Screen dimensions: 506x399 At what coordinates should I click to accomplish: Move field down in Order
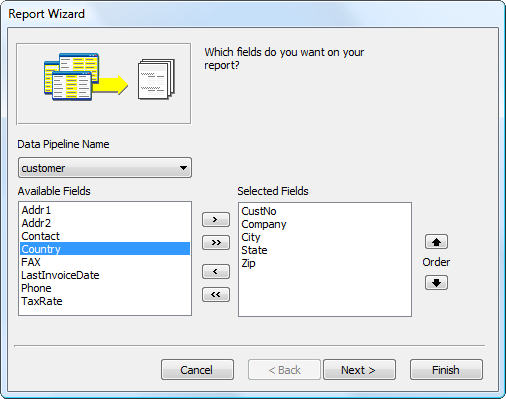(436, 283)
